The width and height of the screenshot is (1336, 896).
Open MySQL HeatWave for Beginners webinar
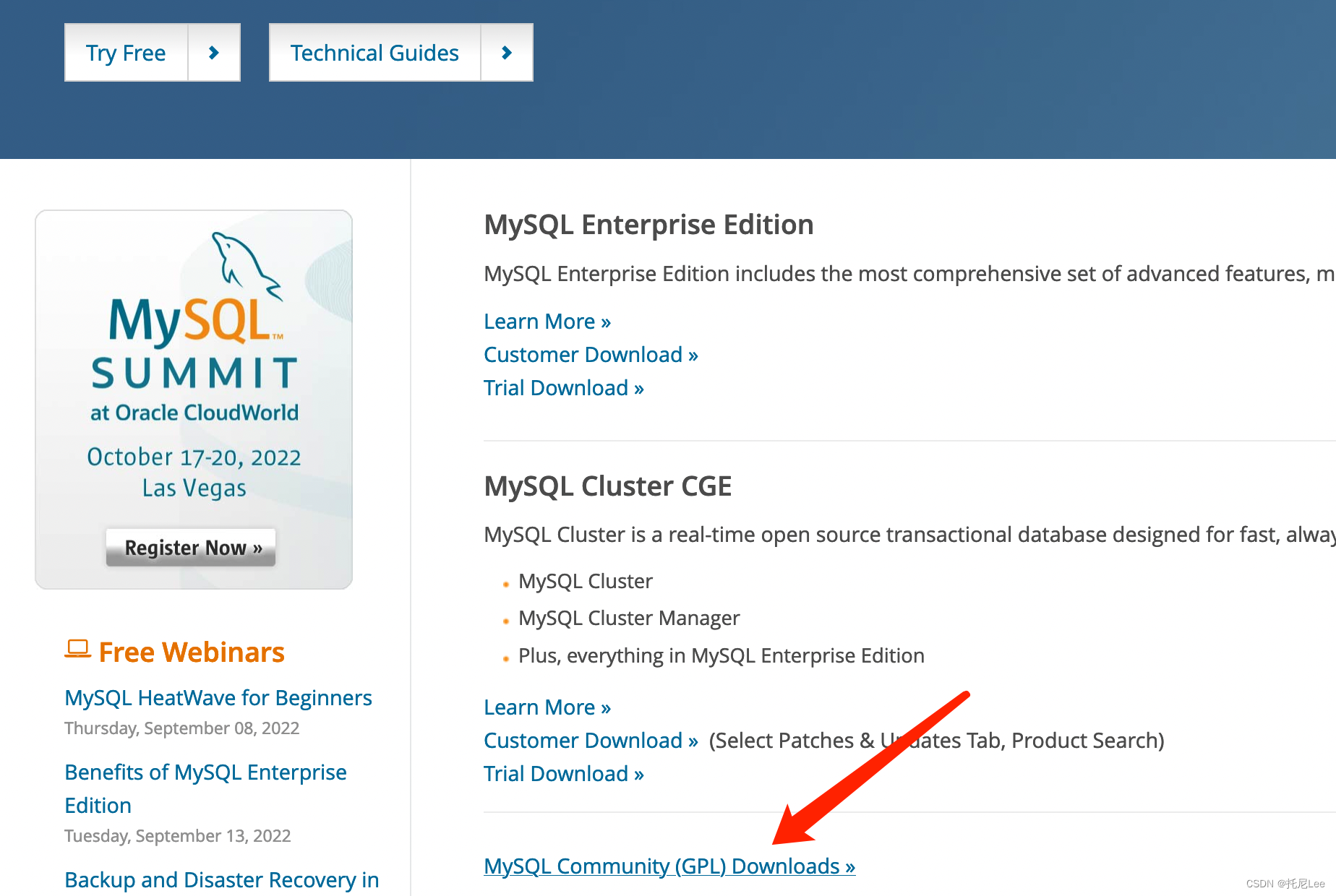218,698
